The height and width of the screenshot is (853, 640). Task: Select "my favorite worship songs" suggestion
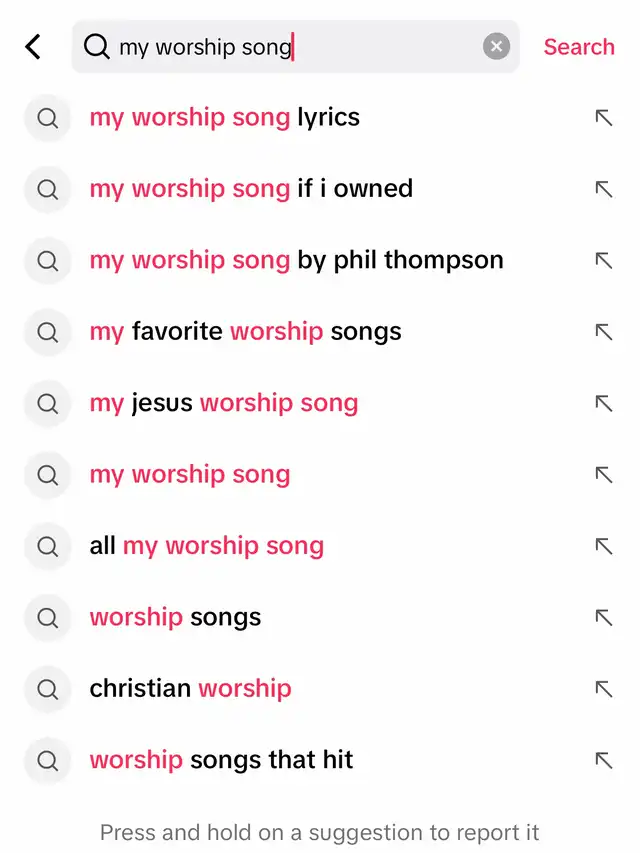tap(245, 332)
